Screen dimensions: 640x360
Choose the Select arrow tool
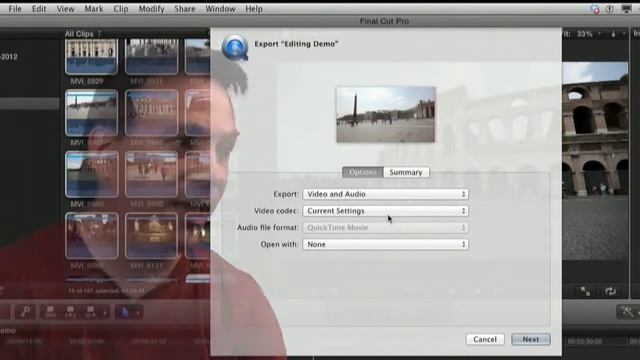point(124,312)
